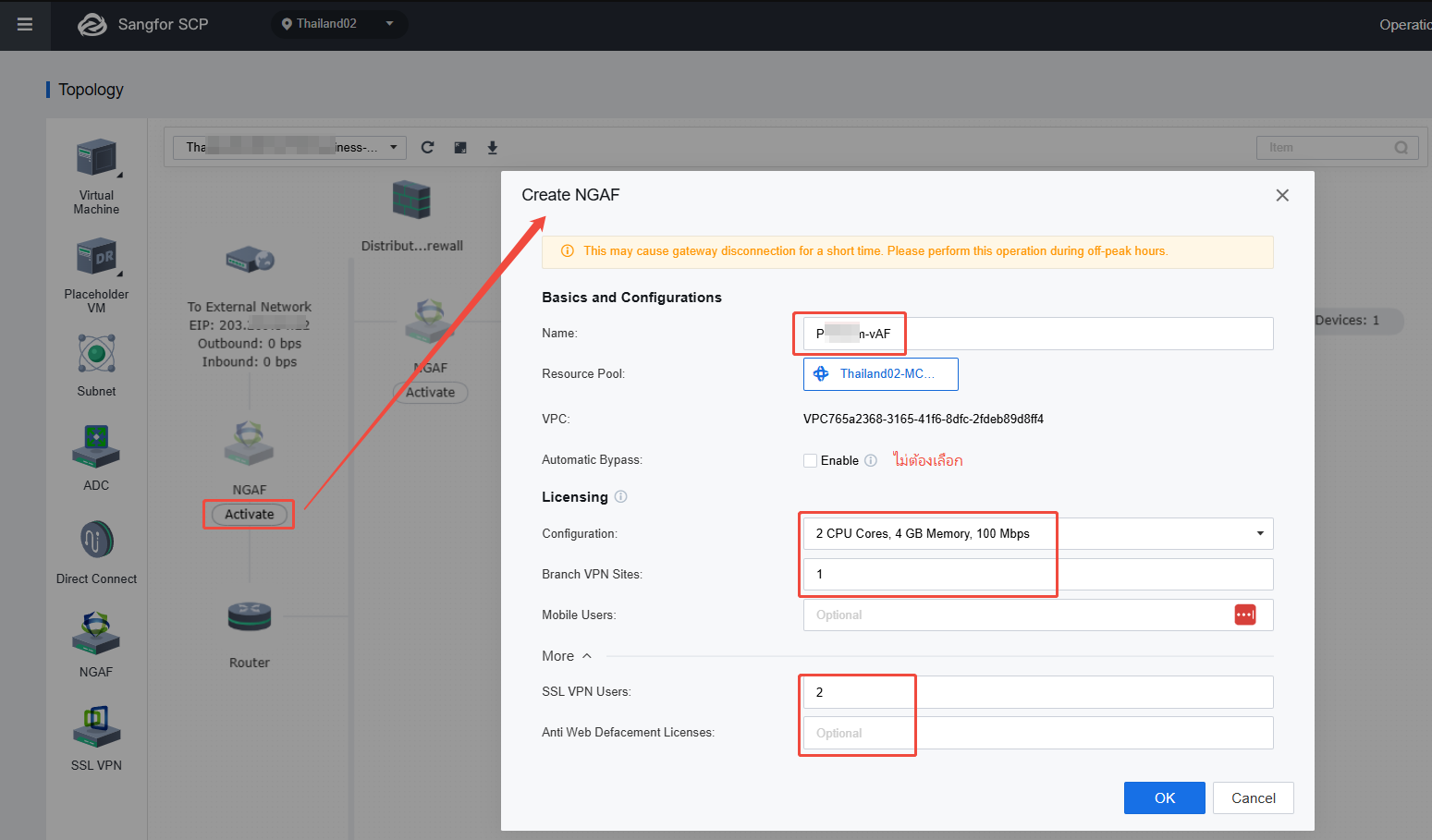1432x840 pixels.
Task: Open the Thailand02-MC resource pool selector
Action: (880, 374)
